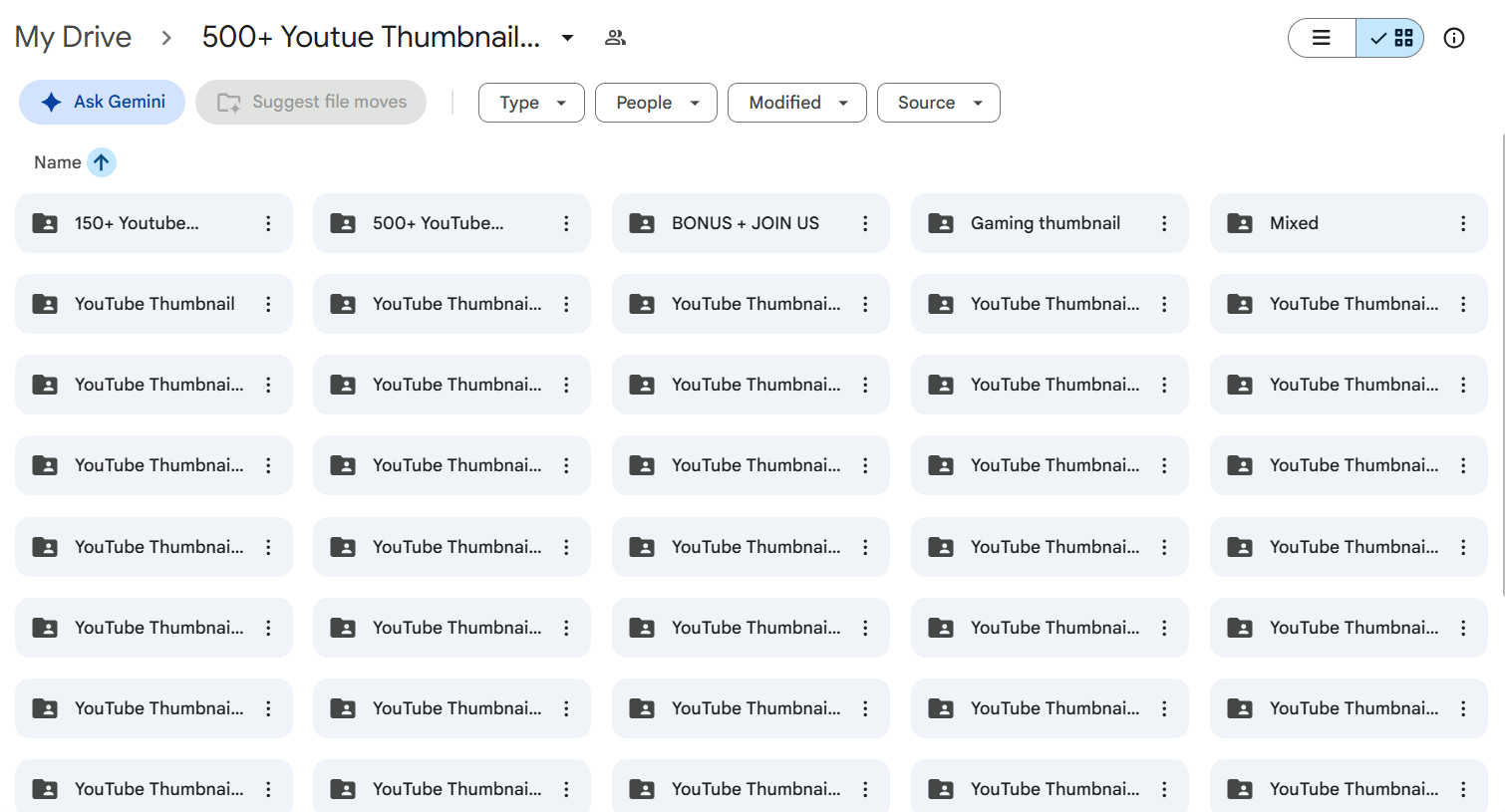Select the 500+ YouTube folder
This screenshot has height=812, width=1505.
coord(451,223)
